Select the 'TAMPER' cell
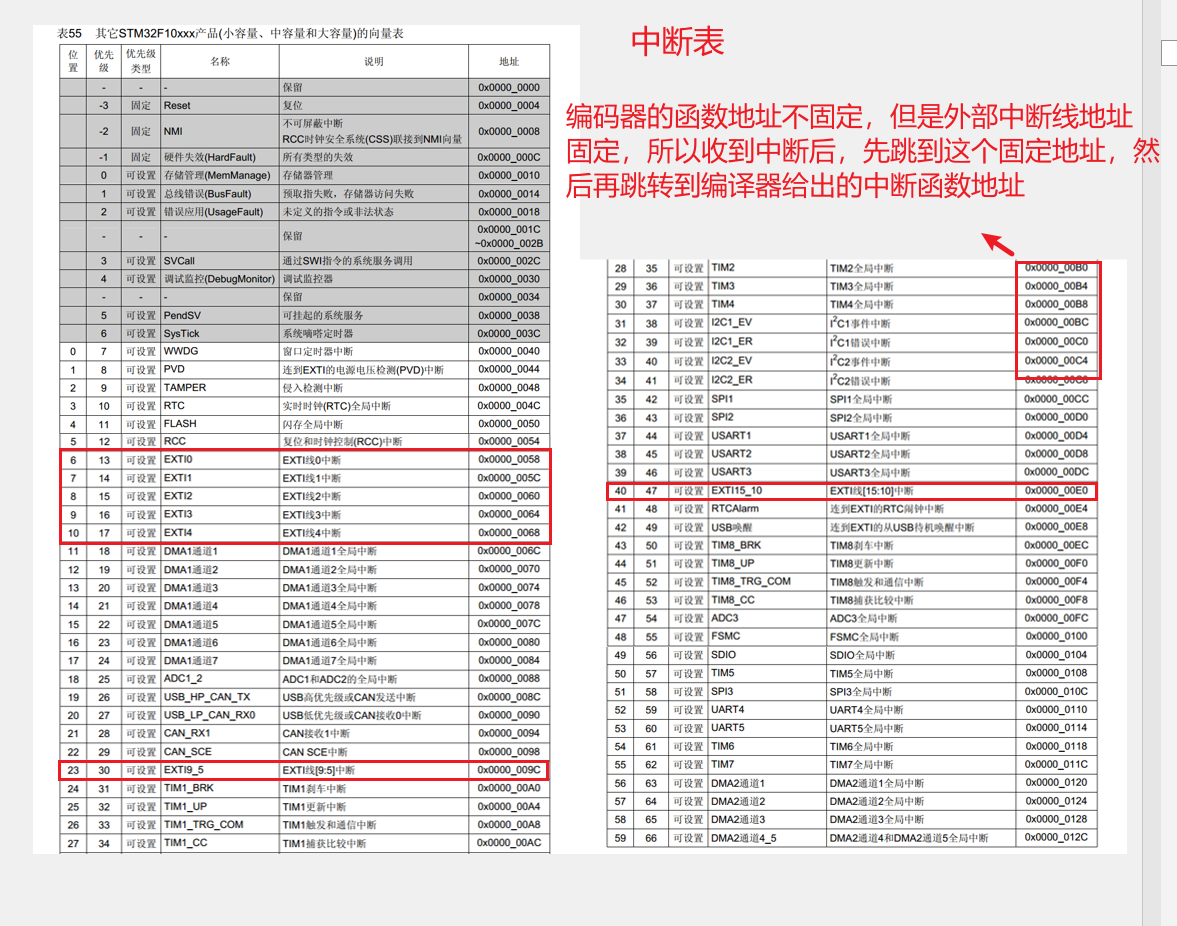 pyautogui.click(x=220, y=387)
